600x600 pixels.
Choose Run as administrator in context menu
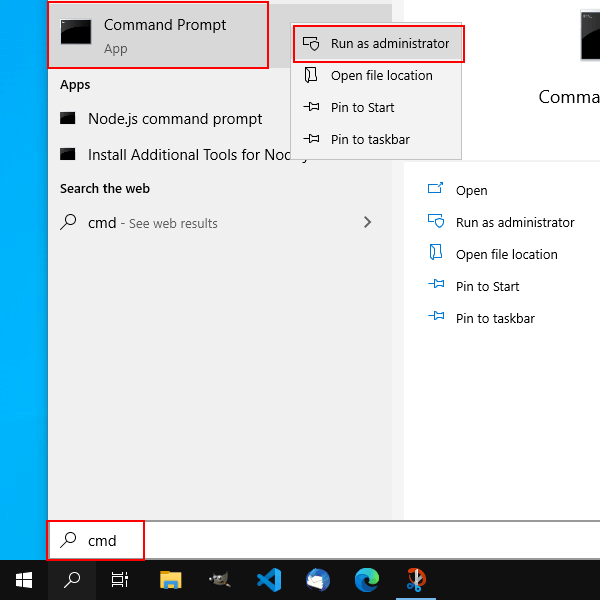pos(379,44)
